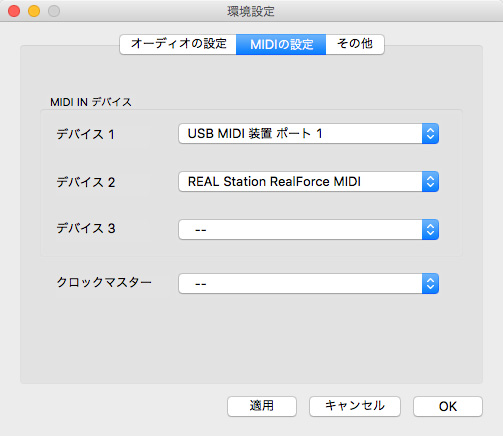Click the キャンセル cancel button
This screenshot has width=503, height=436.
[x=355, y=406]
